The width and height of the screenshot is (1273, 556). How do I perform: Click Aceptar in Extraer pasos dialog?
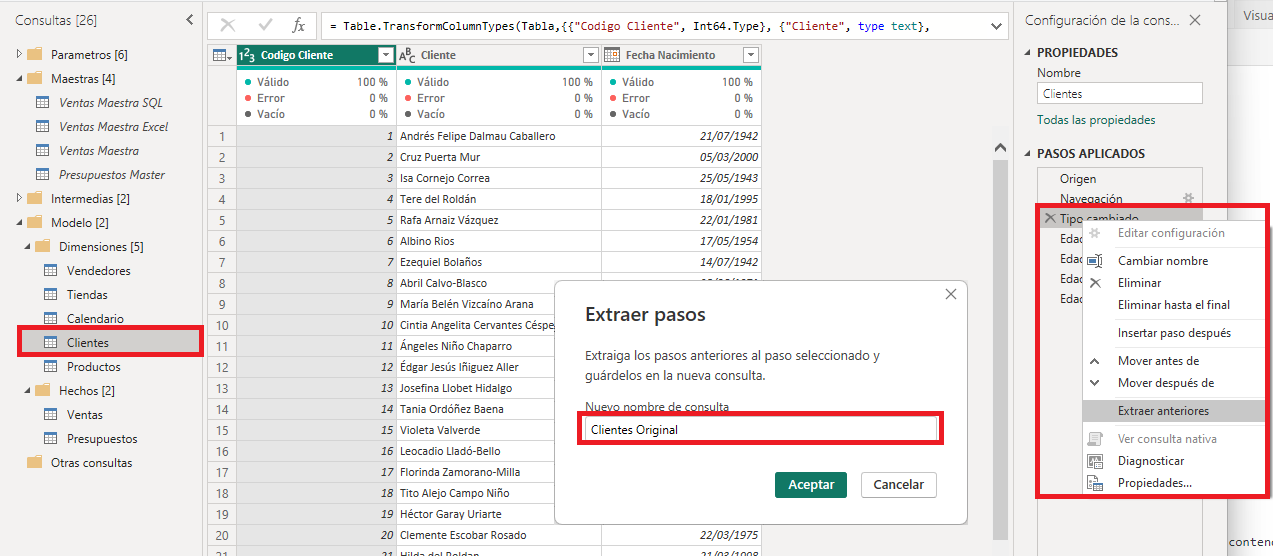811,484
